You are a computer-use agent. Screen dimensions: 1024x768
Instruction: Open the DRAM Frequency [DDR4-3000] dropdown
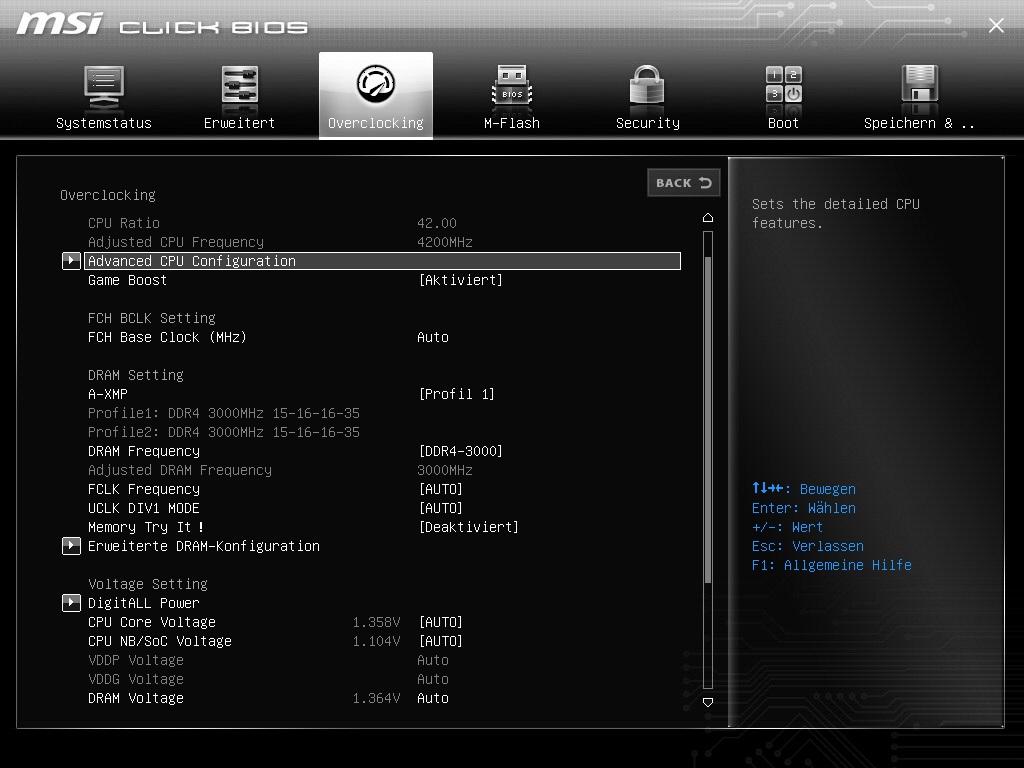(x=460, y=451)
